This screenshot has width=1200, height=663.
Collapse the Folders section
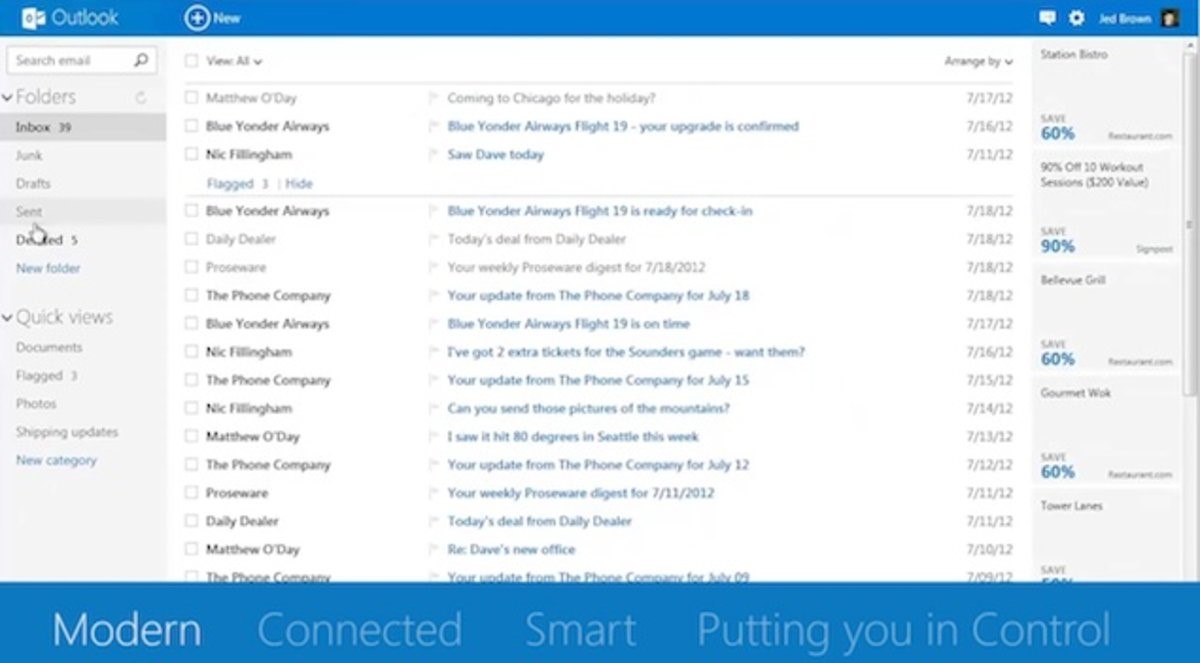tap(7, 97)
